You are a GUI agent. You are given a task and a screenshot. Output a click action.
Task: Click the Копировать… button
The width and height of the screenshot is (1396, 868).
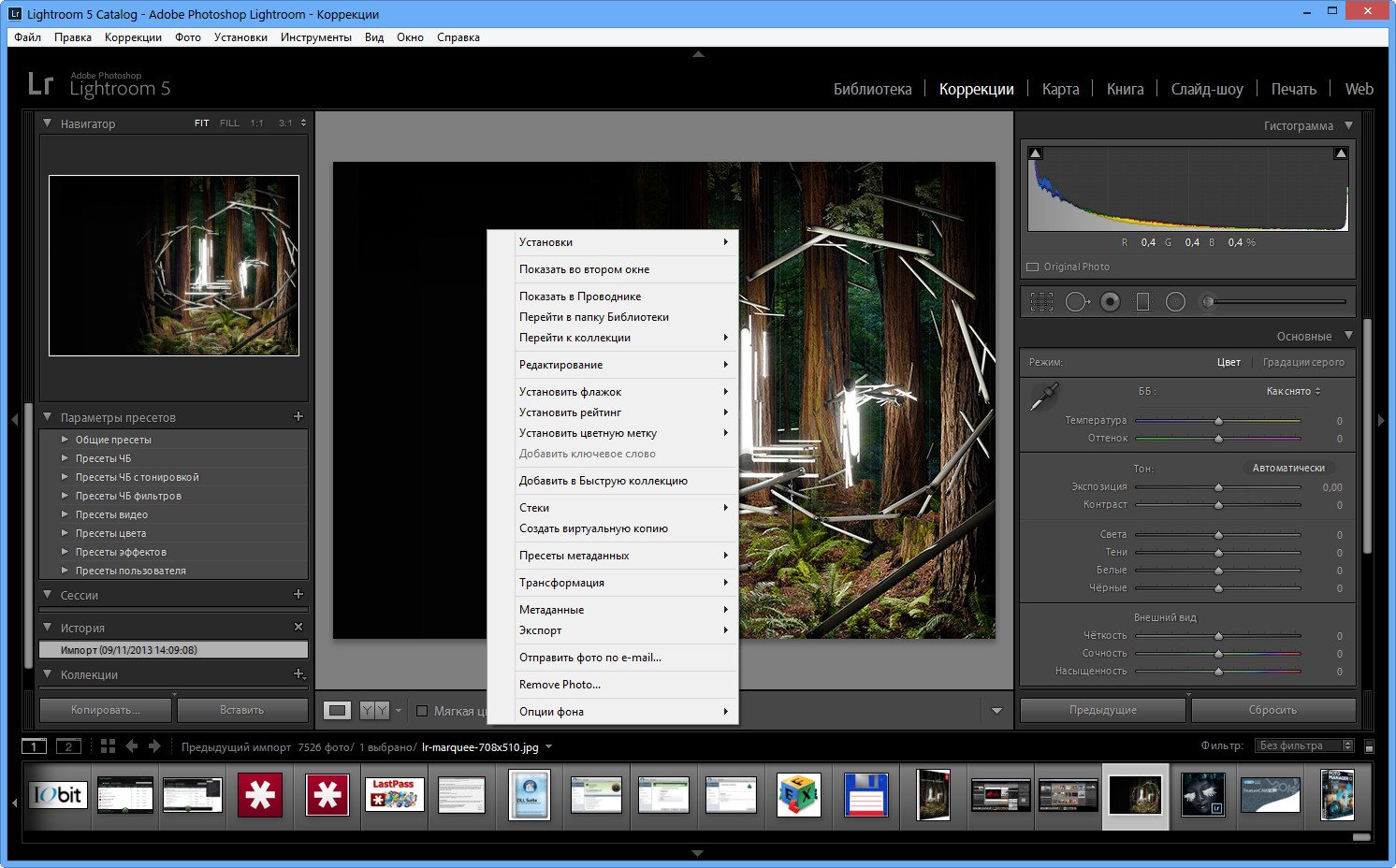pyautogui.click(x=106, y=710)
